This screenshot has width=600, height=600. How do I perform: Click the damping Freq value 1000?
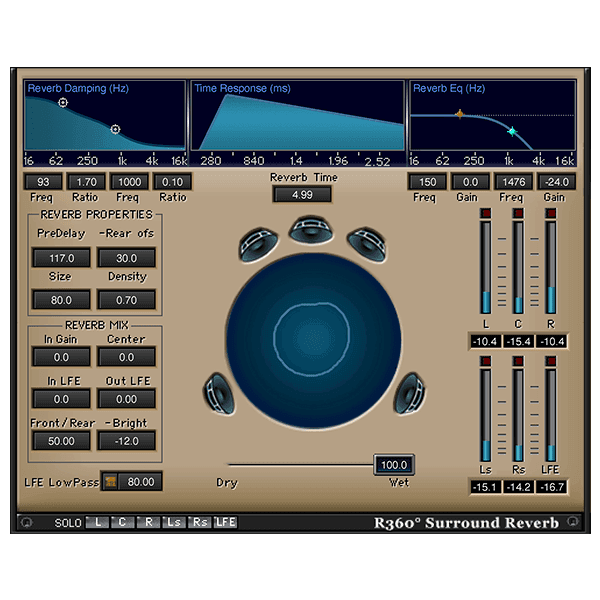point(129,182)
